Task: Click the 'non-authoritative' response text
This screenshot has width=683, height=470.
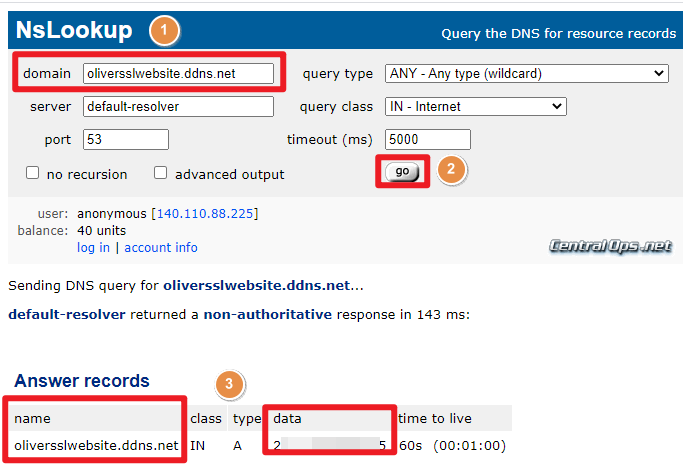Action: coord(267,314)
